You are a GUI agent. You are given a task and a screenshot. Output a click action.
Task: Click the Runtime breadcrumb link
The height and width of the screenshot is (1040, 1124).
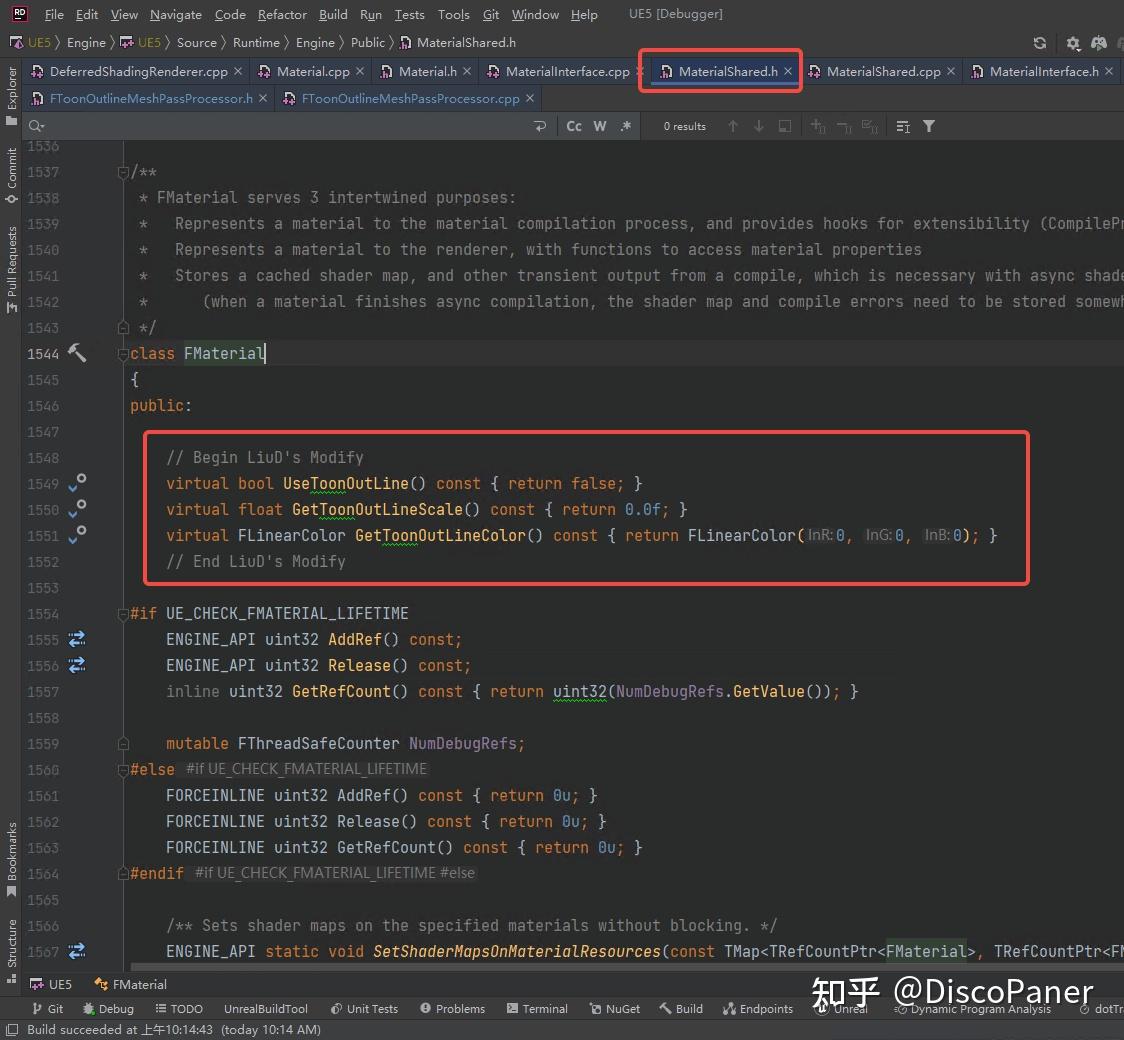coord(256,43)
